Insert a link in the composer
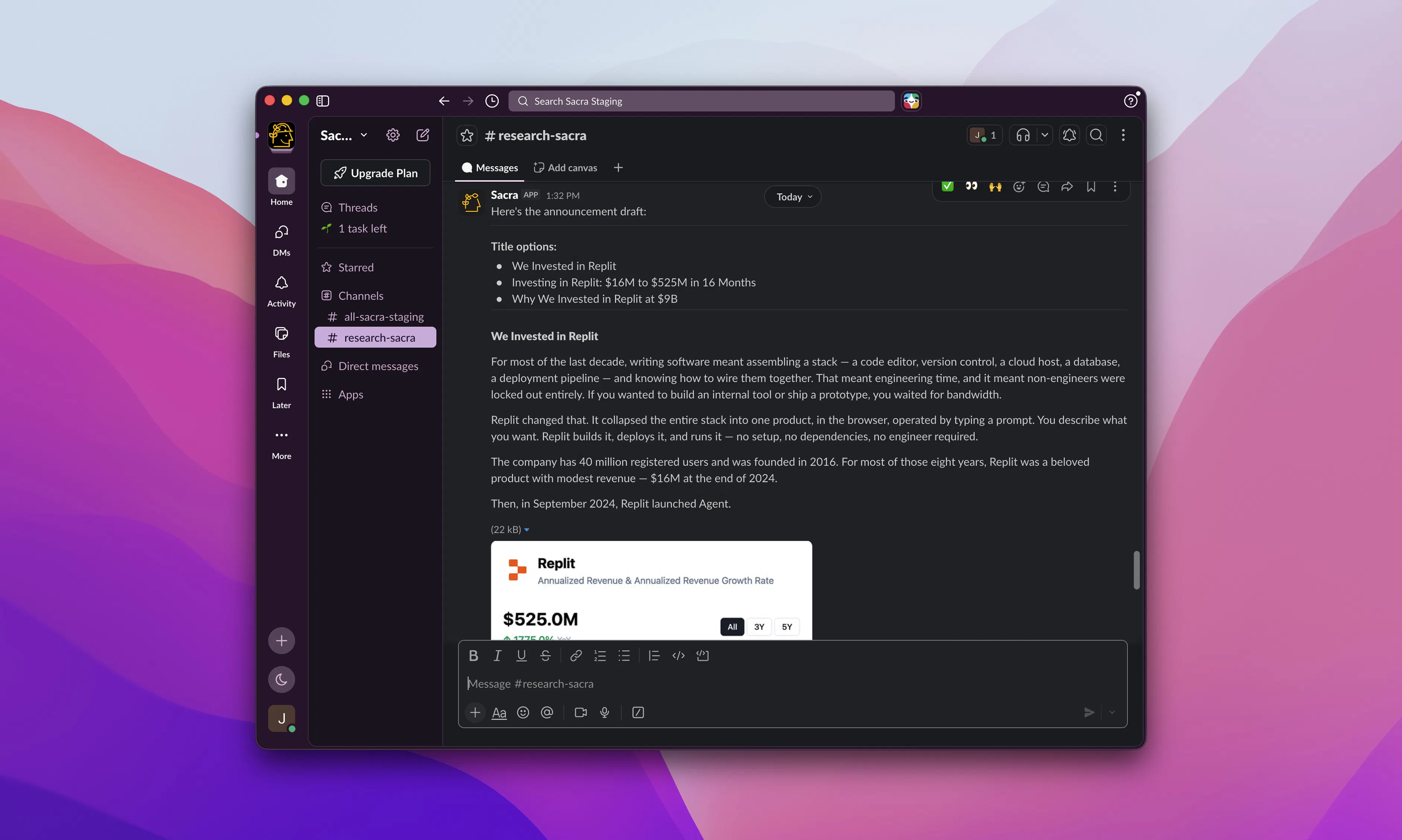 pos(576,655)
